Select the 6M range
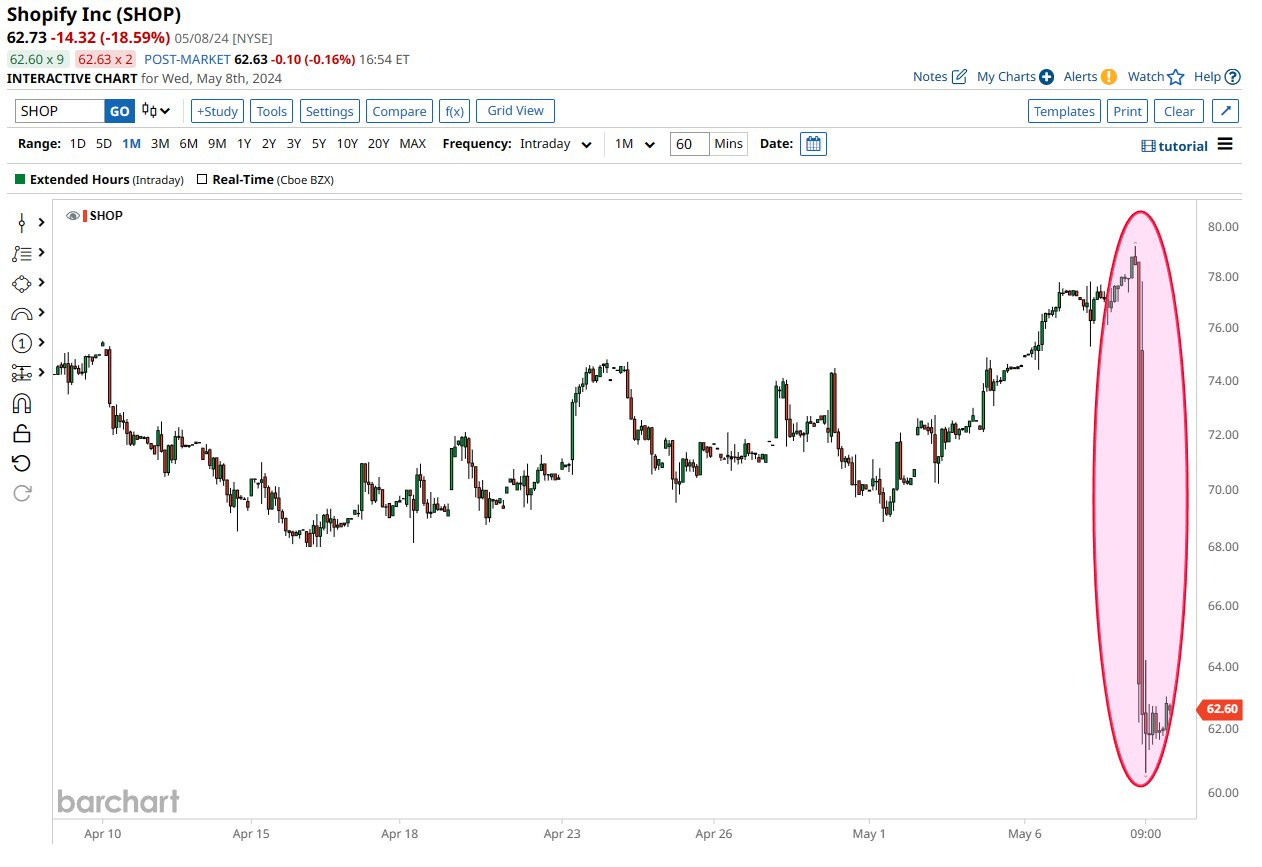The width and height of the screenshot is (1262, 867). pyautogui.click(x=189, y=144)
